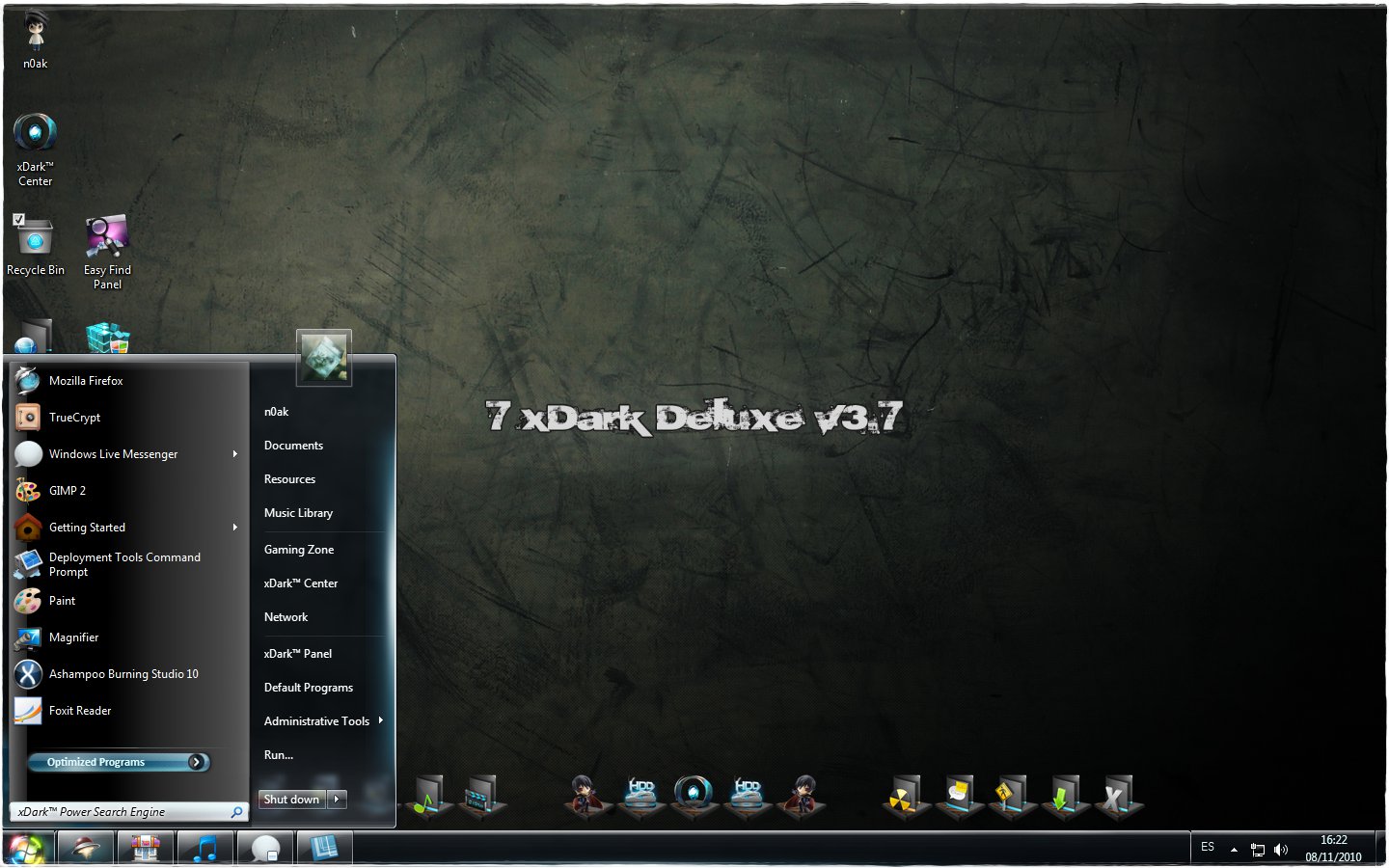This screenshot has height=868, width=1389.
Task: Start the Magnifier tool
Action: pos(73,637)
